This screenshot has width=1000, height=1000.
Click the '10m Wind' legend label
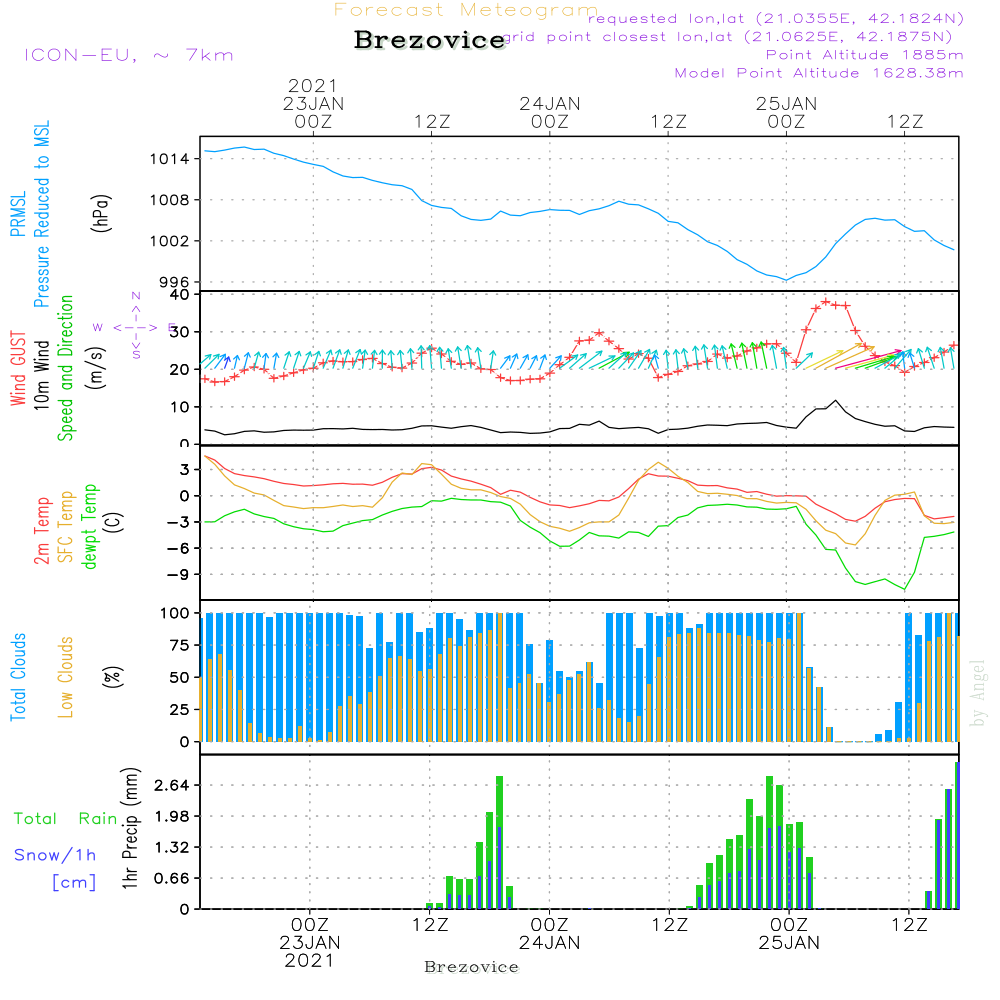point(41,375)
